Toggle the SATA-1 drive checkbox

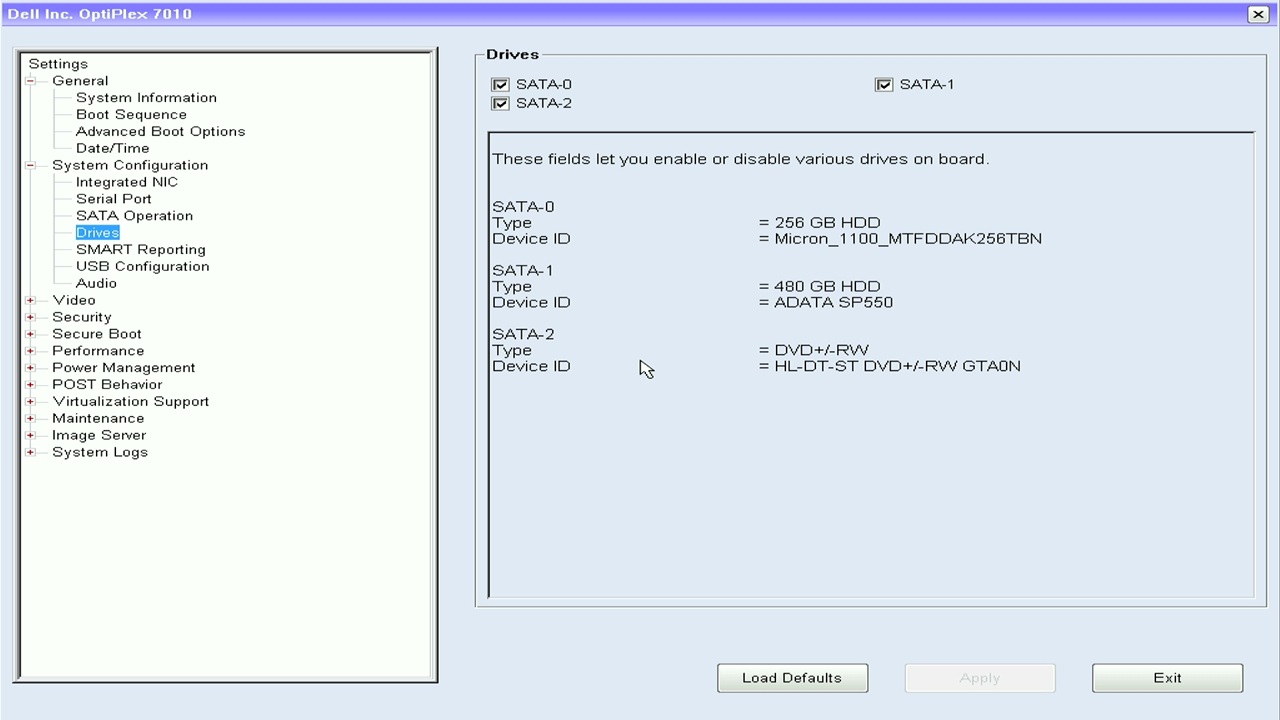tap(884, 85)
